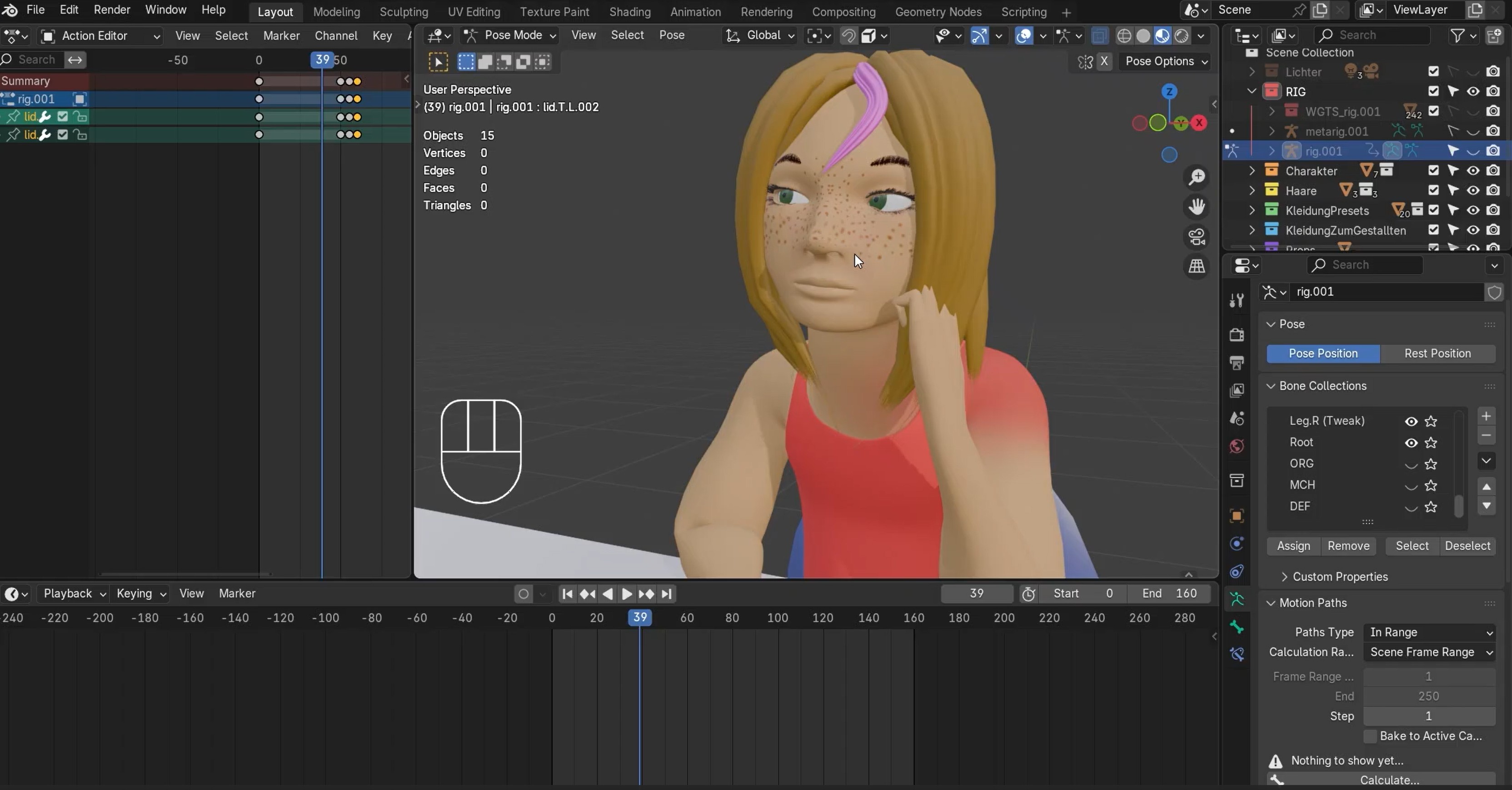Enable the snap magnet in viewport header
Screen dimensions: 1512x790
click(848, 36)
